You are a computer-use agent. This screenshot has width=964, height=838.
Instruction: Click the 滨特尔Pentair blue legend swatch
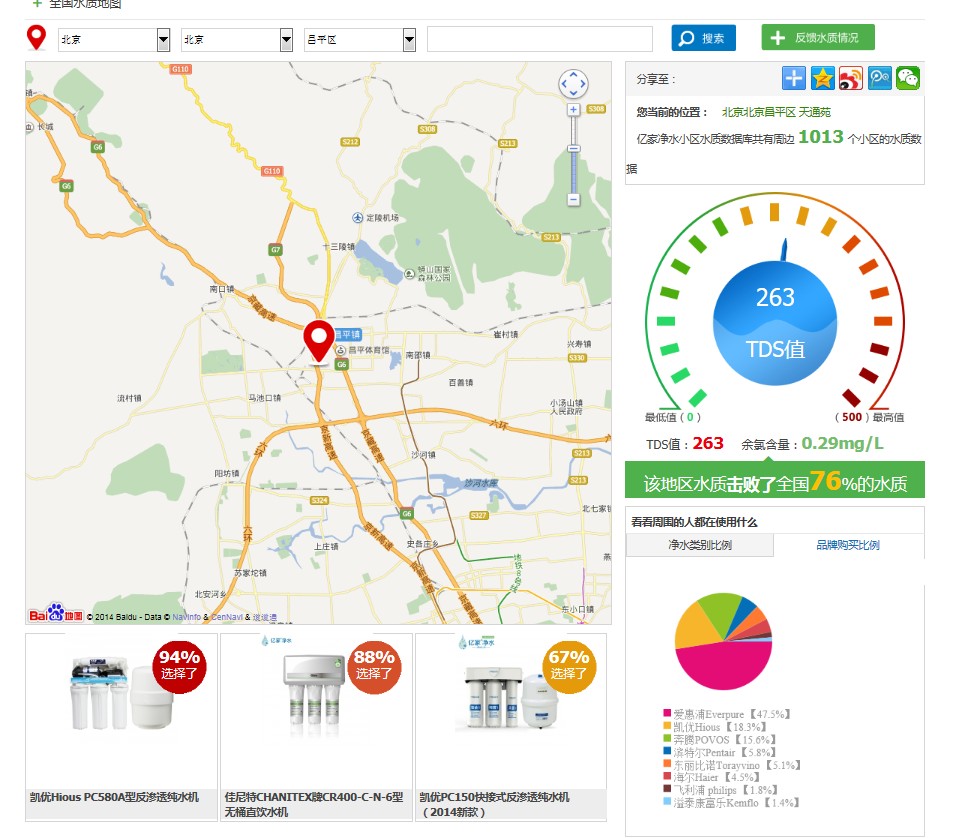click(x=667, y=751)
